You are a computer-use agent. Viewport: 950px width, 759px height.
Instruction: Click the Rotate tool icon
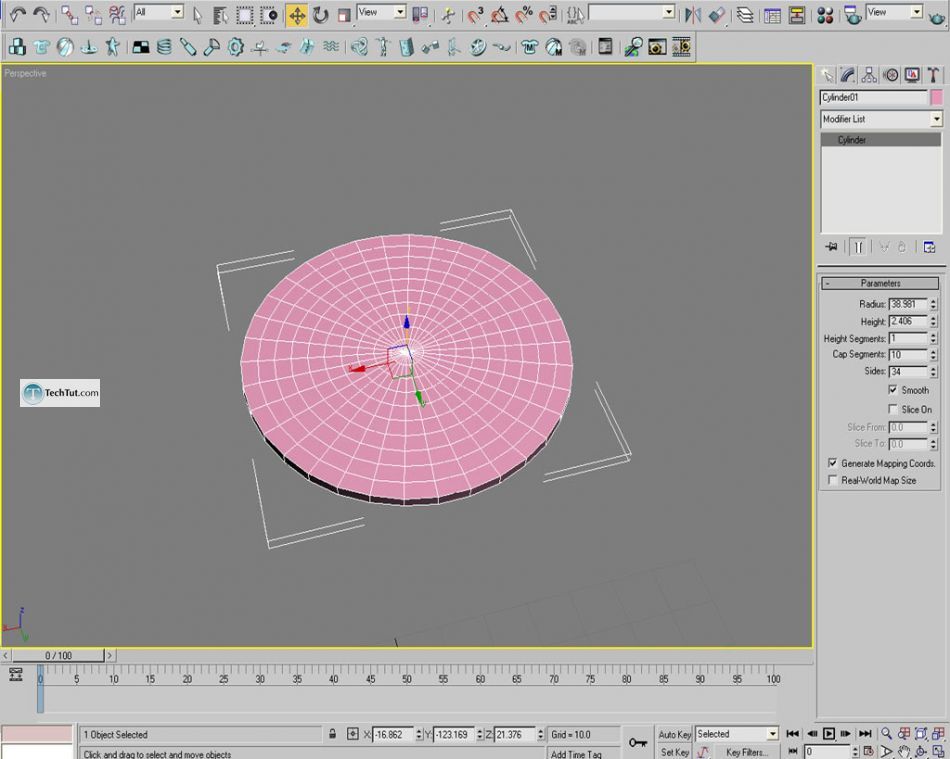click(x=320, y=15)
